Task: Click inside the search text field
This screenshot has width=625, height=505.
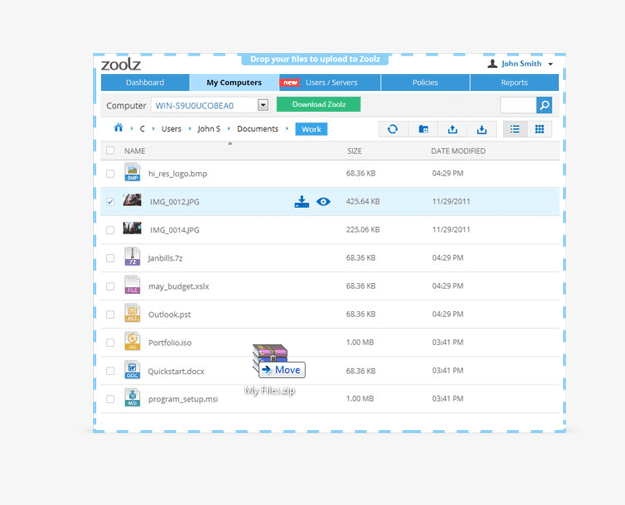Action: coord(517,105)
